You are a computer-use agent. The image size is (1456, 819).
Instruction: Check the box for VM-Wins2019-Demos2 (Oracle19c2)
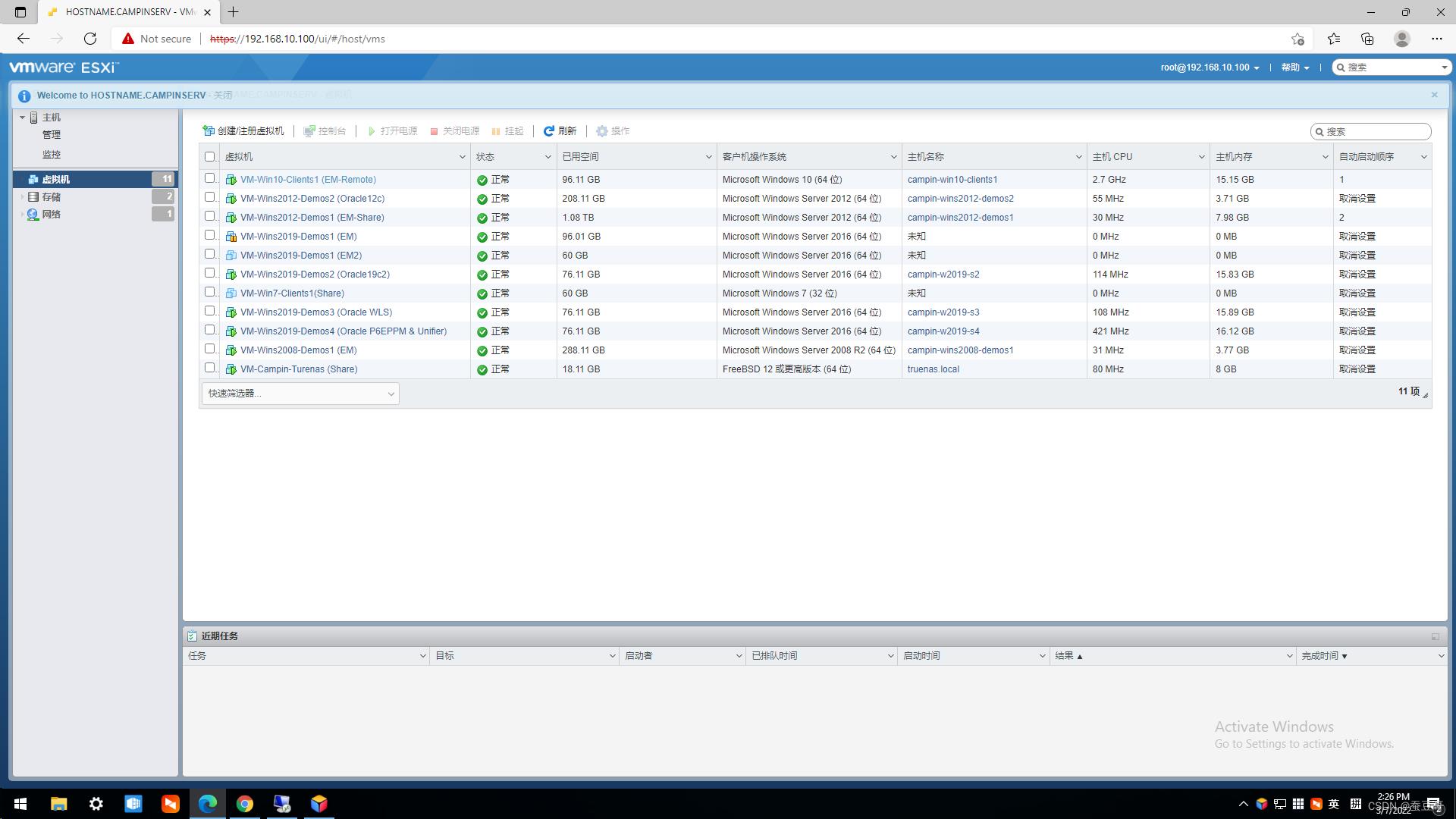[210, 273]
